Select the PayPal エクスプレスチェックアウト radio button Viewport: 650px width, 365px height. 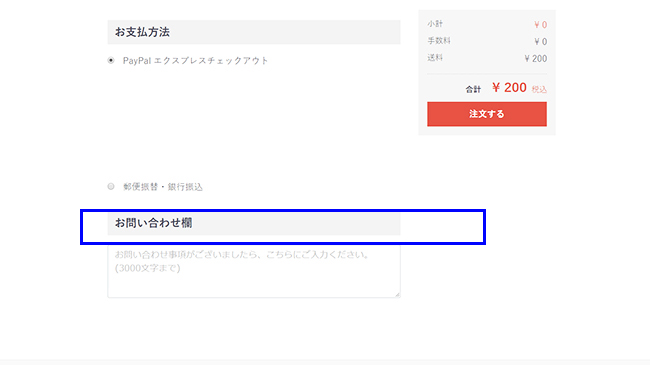tap(111, 61)
